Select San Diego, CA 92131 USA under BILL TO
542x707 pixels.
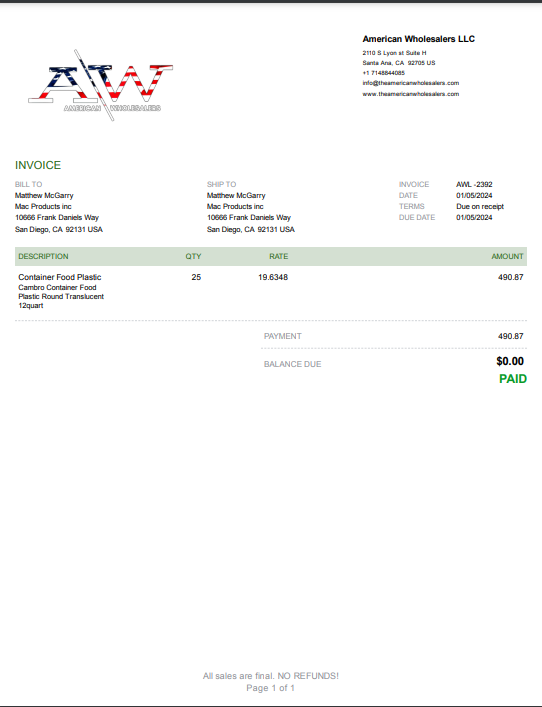(x=59, y=229)
